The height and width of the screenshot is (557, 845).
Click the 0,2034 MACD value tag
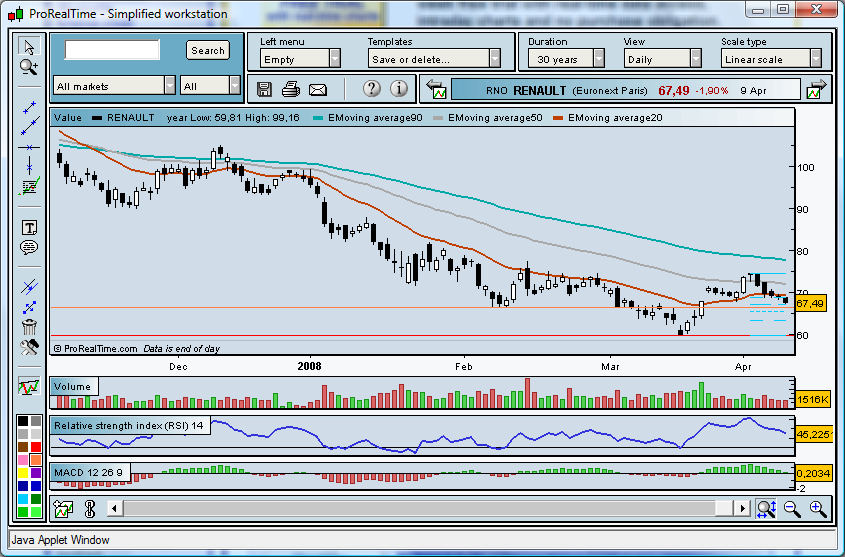[x=813, y=473]
